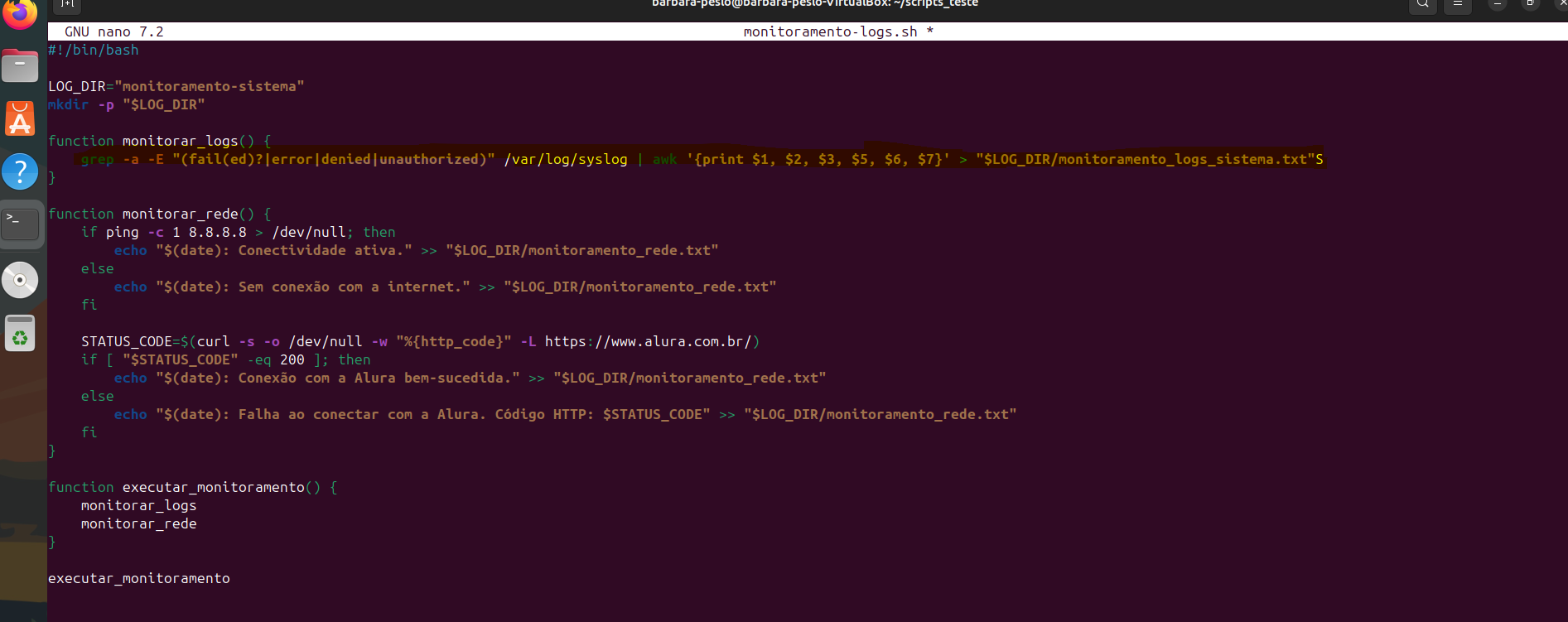The width and height of the screenshot is (1568, 622).
Task: Click the final executar_monitoramento call line
Action: click(x=139, y=578)
